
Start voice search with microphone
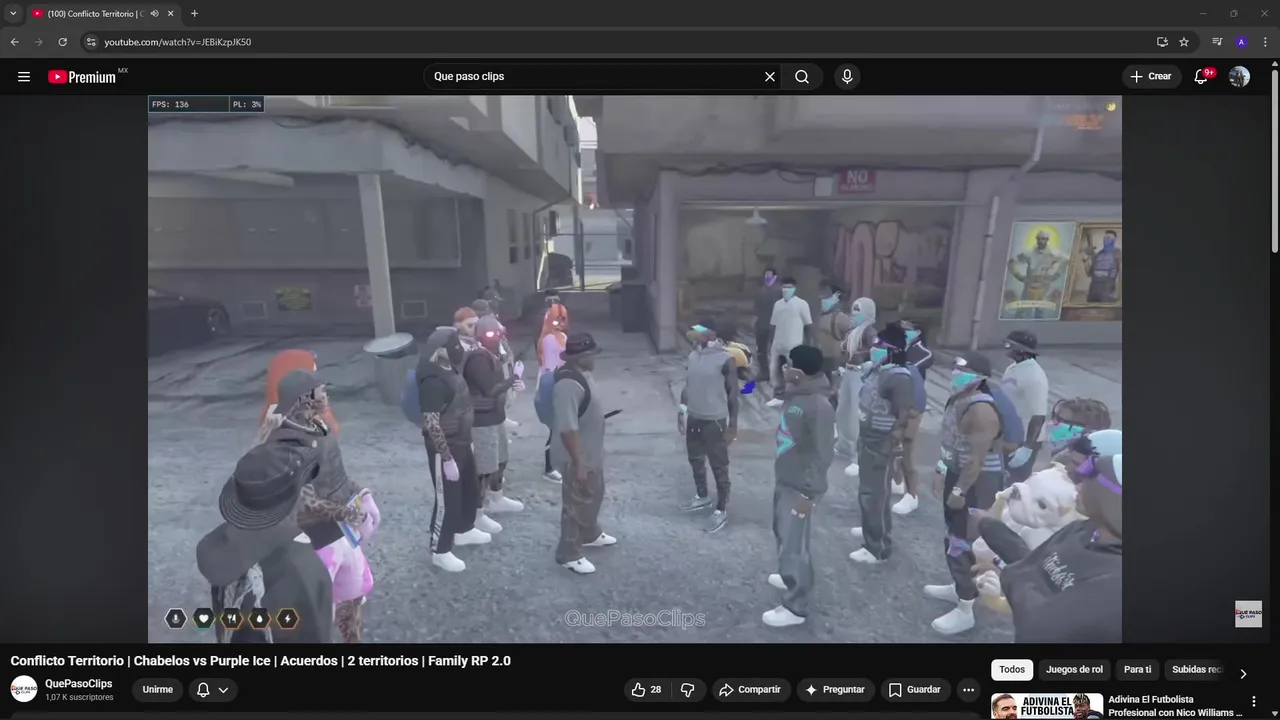click(x=847, y=77)
